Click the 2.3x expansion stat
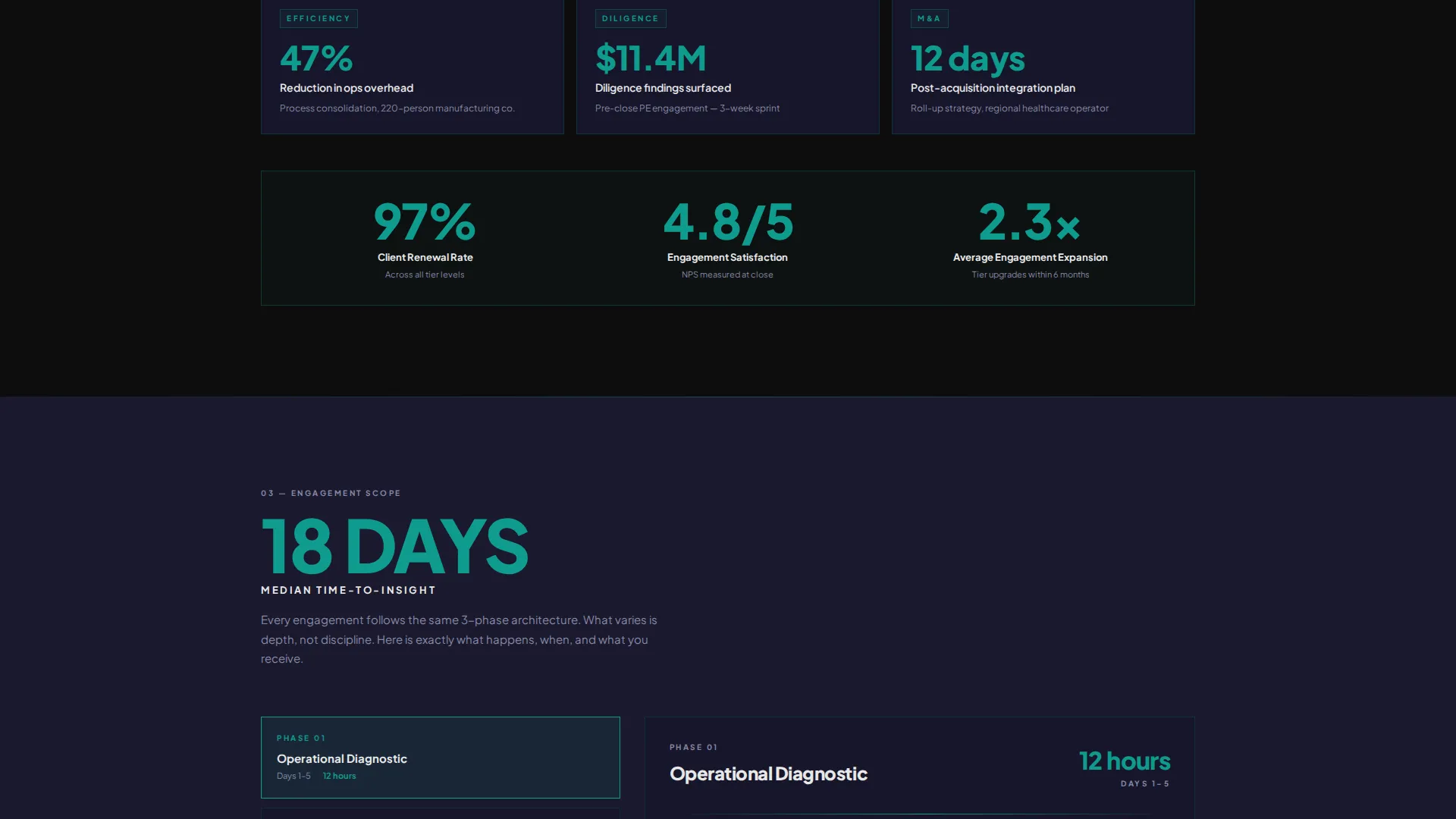The height and width of the screenshot is (819, 1456). (x=1030, y=221)
